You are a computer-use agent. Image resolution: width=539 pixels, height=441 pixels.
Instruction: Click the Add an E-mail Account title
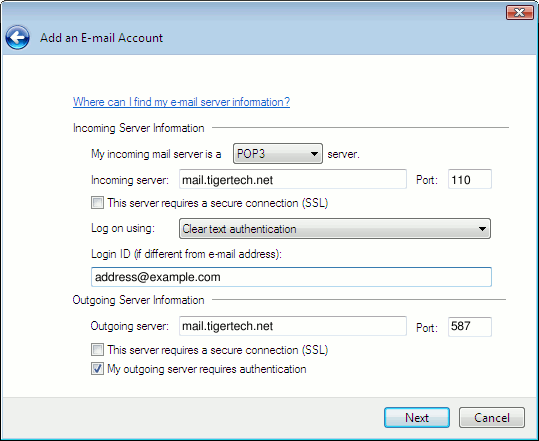click(x=101, y=38)
